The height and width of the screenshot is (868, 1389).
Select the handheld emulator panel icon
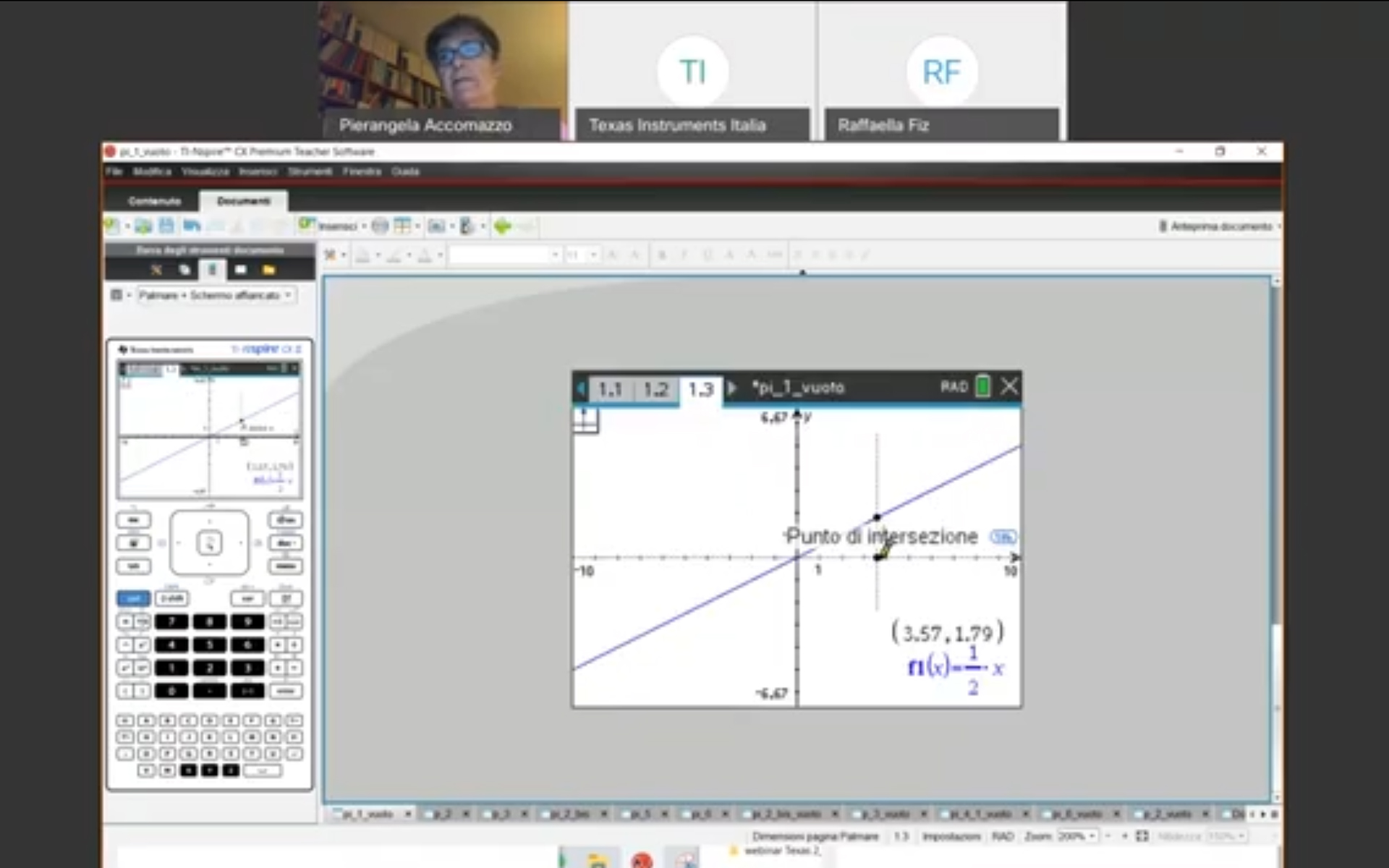[213, 270]
